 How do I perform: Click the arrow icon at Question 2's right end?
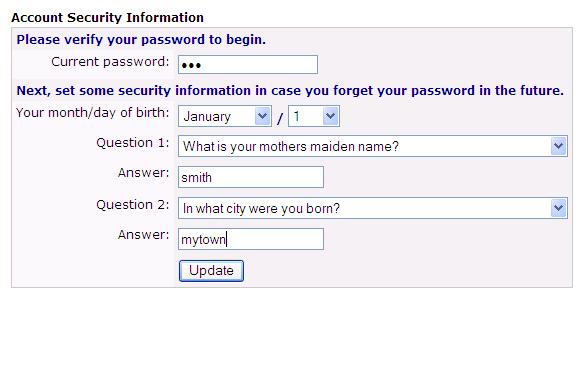tap(558, 208)
